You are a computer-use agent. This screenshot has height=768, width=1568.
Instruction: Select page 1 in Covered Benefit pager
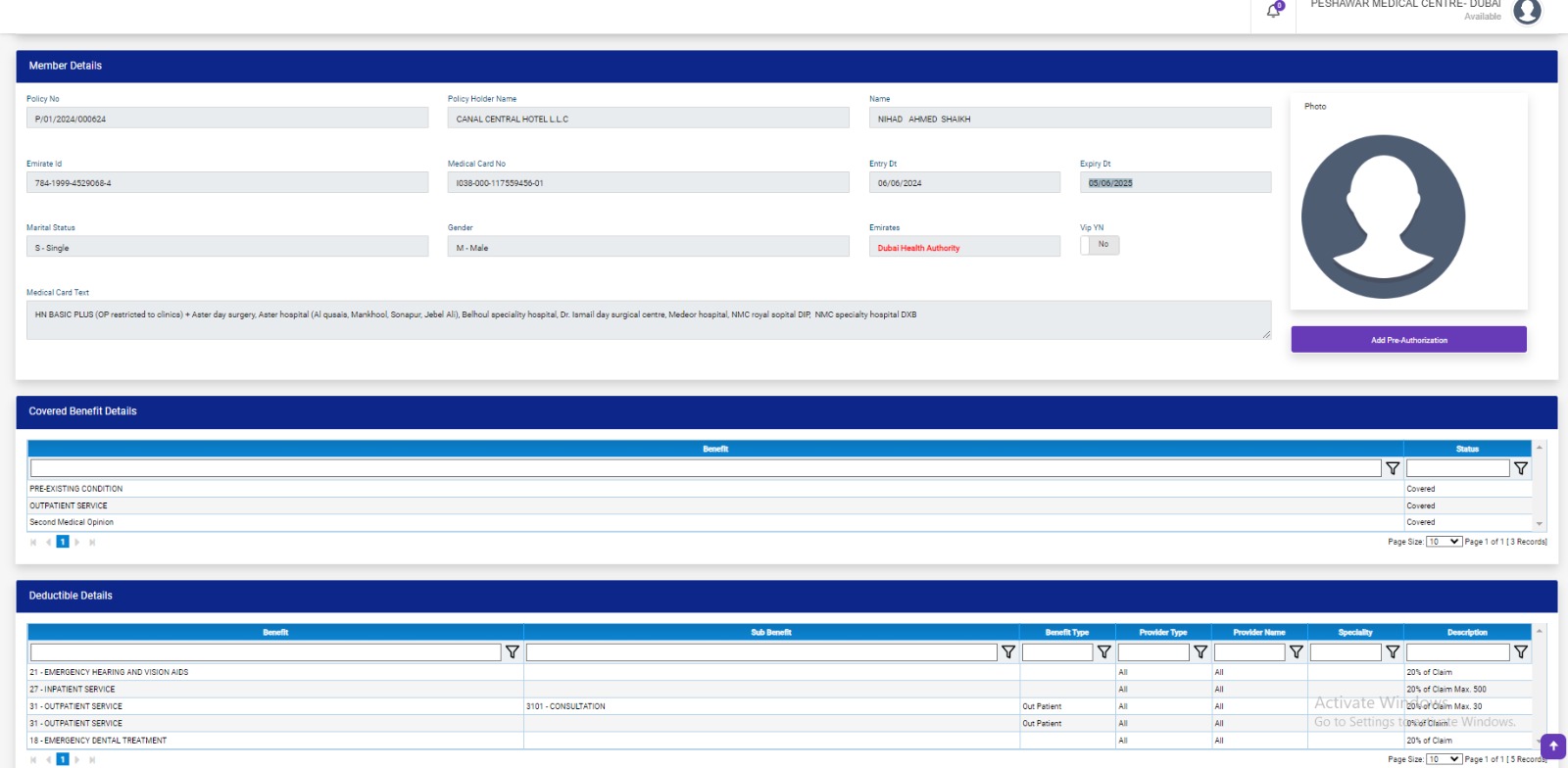coord(63,542)
